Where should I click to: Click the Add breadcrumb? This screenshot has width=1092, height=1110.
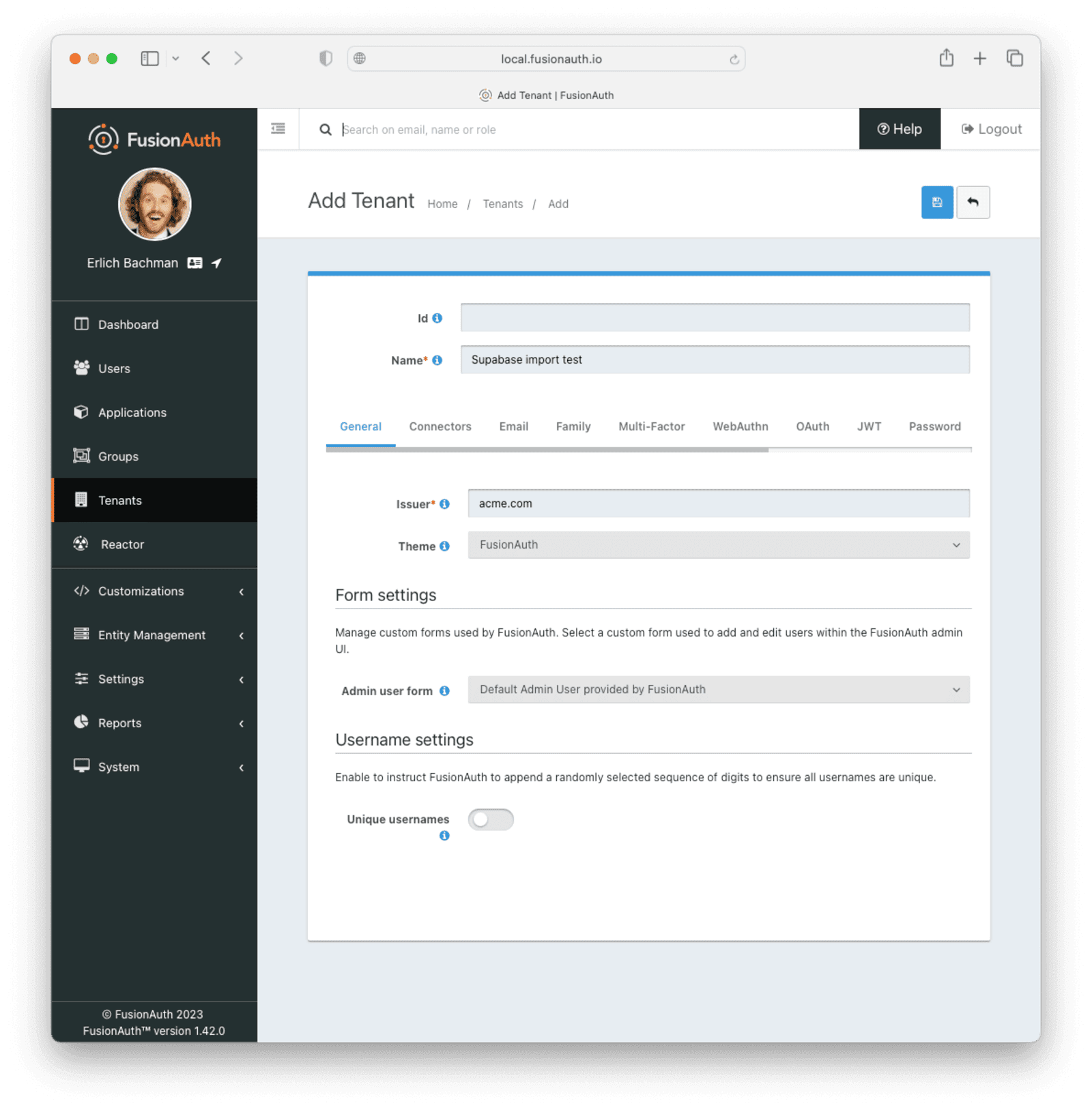[x=558, y=204]
